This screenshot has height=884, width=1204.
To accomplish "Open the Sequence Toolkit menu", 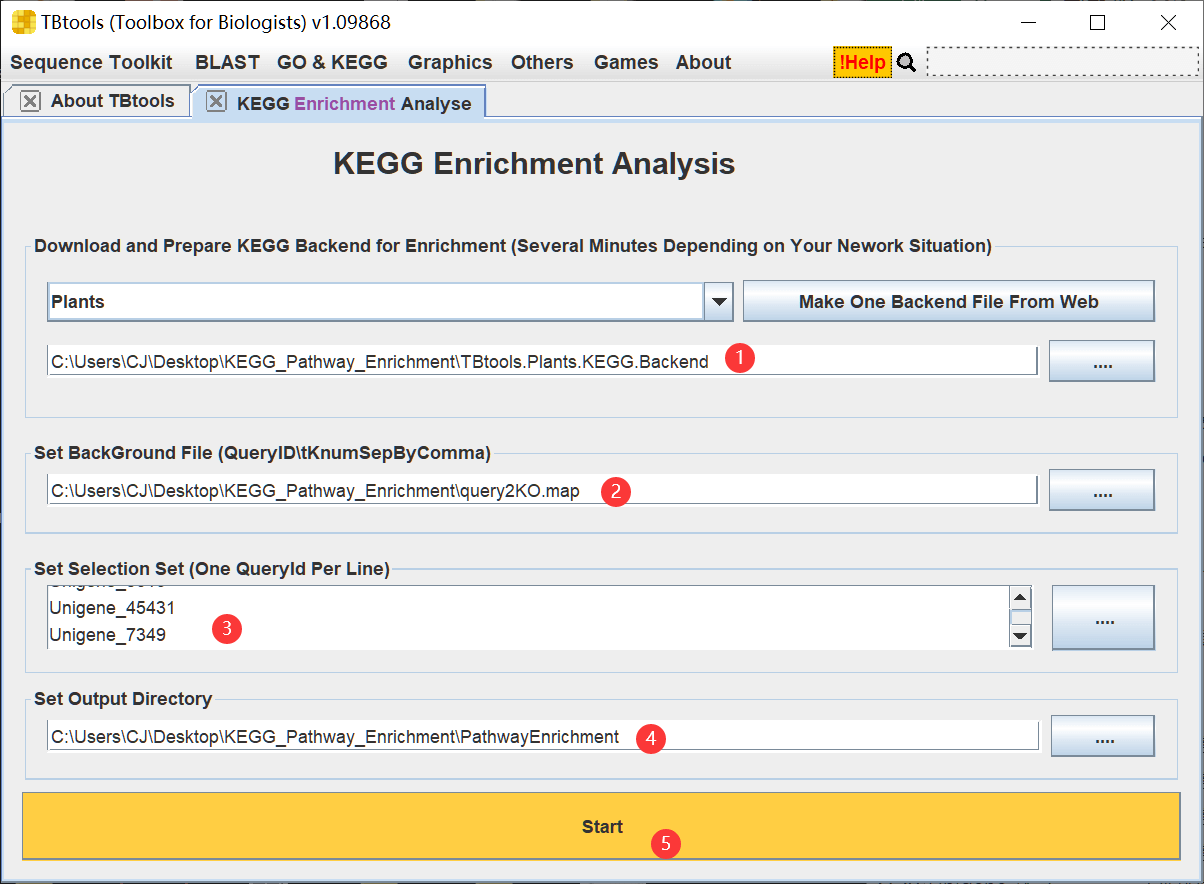I will coord(91,62).
